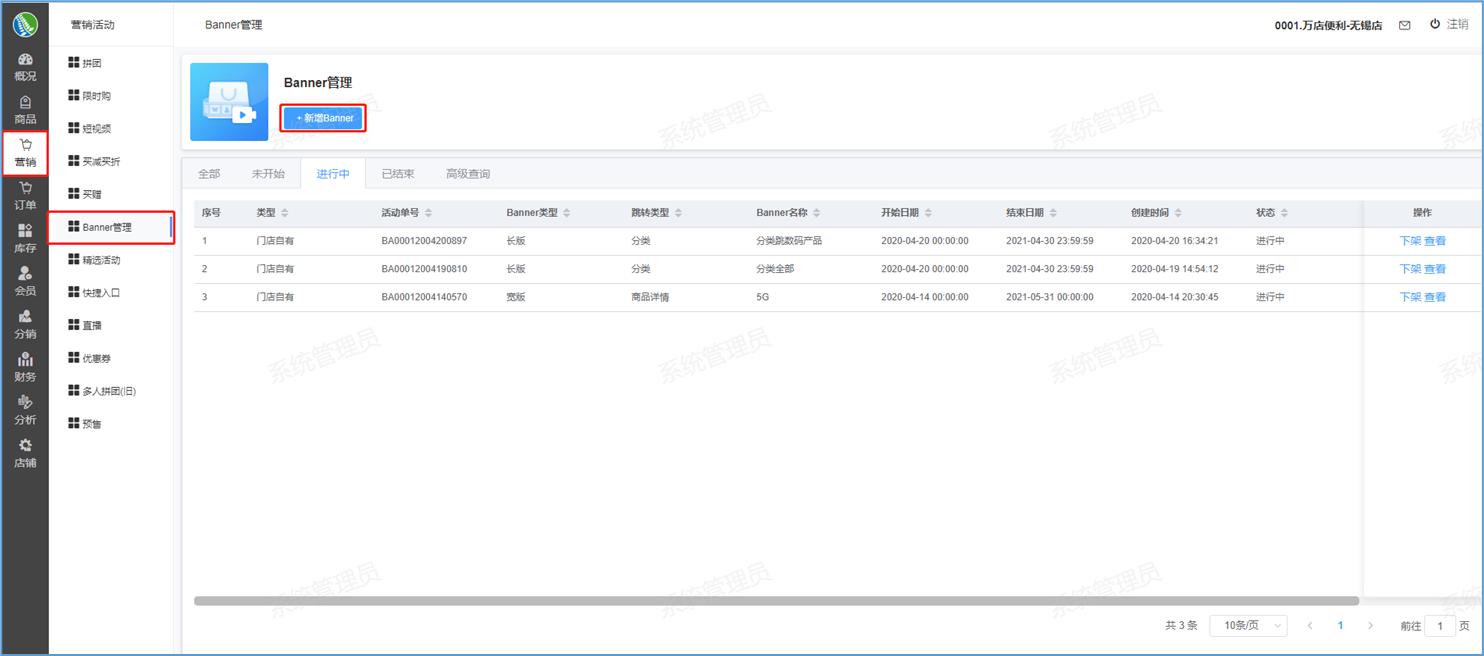This screenshot has width=1484, height=656.
Task: Click the +新增Banner button
Action: click(324, 118)
